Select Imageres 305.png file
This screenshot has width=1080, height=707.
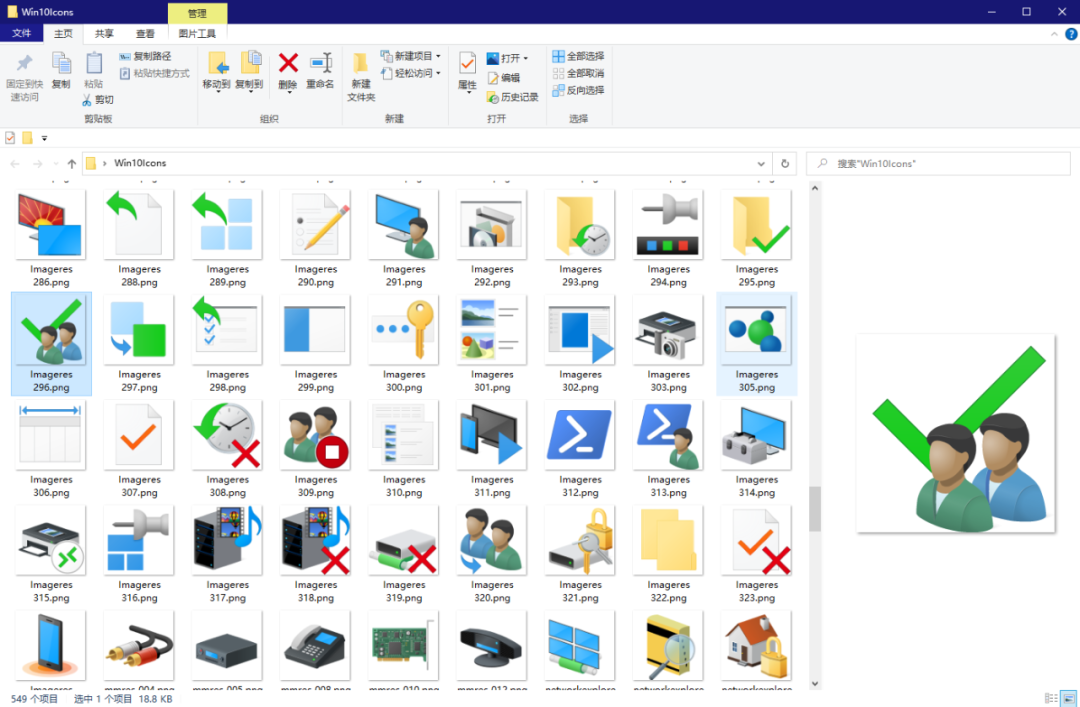(x=756, y=344)
